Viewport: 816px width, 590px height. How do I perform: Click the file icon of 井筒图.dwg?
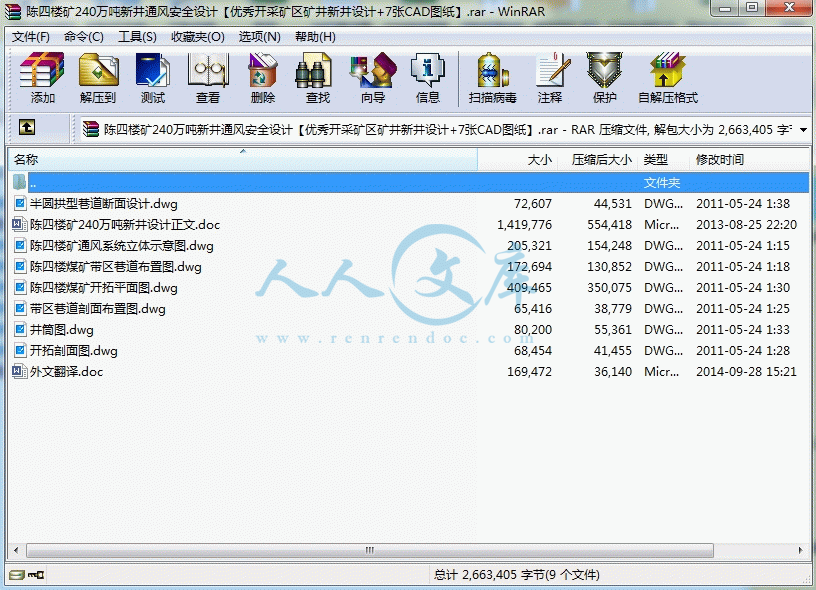point(20,329)
